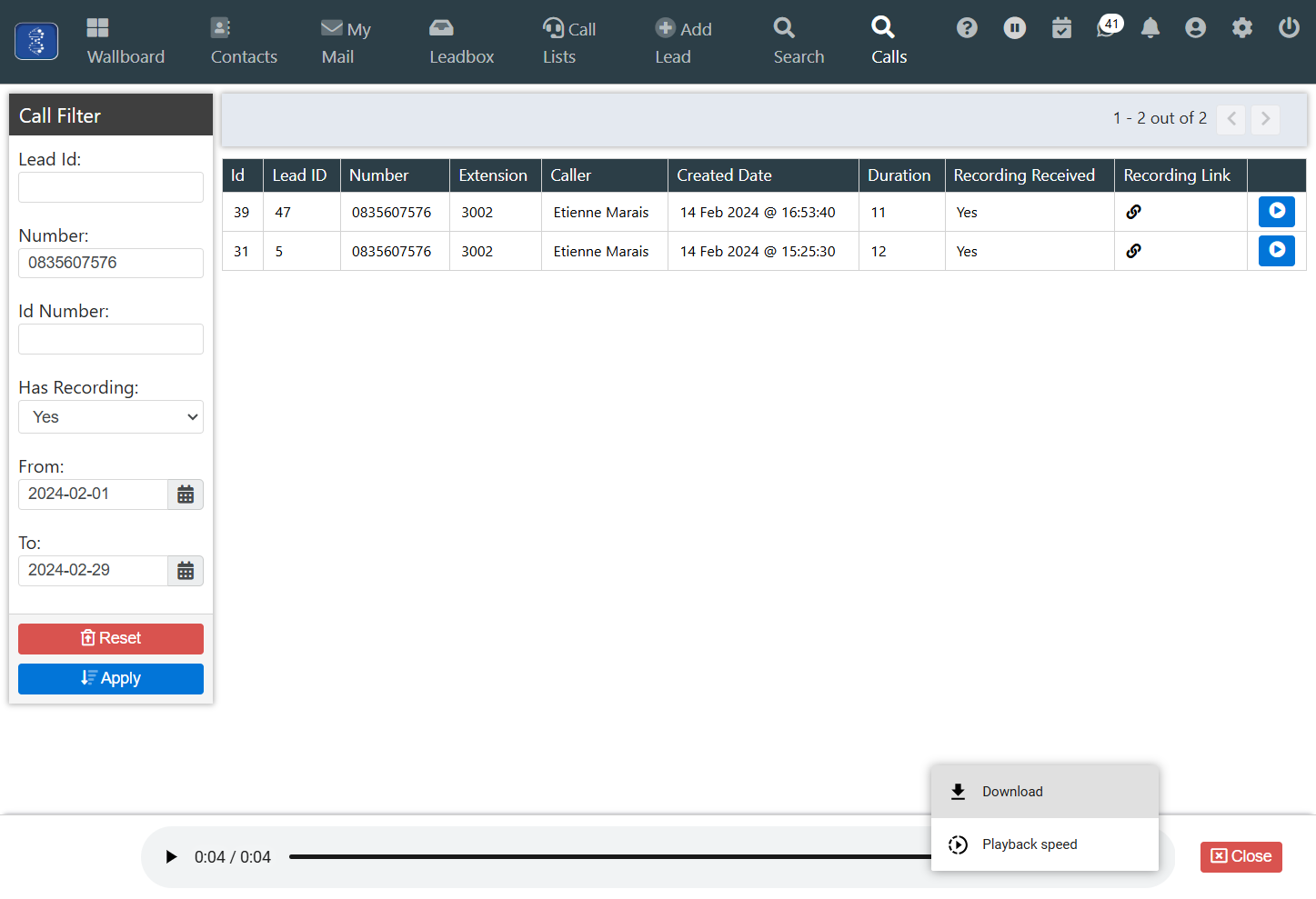Open recording link for call 31
The width and height of the screenshot is (1316, 899).
pos(1133,251)
